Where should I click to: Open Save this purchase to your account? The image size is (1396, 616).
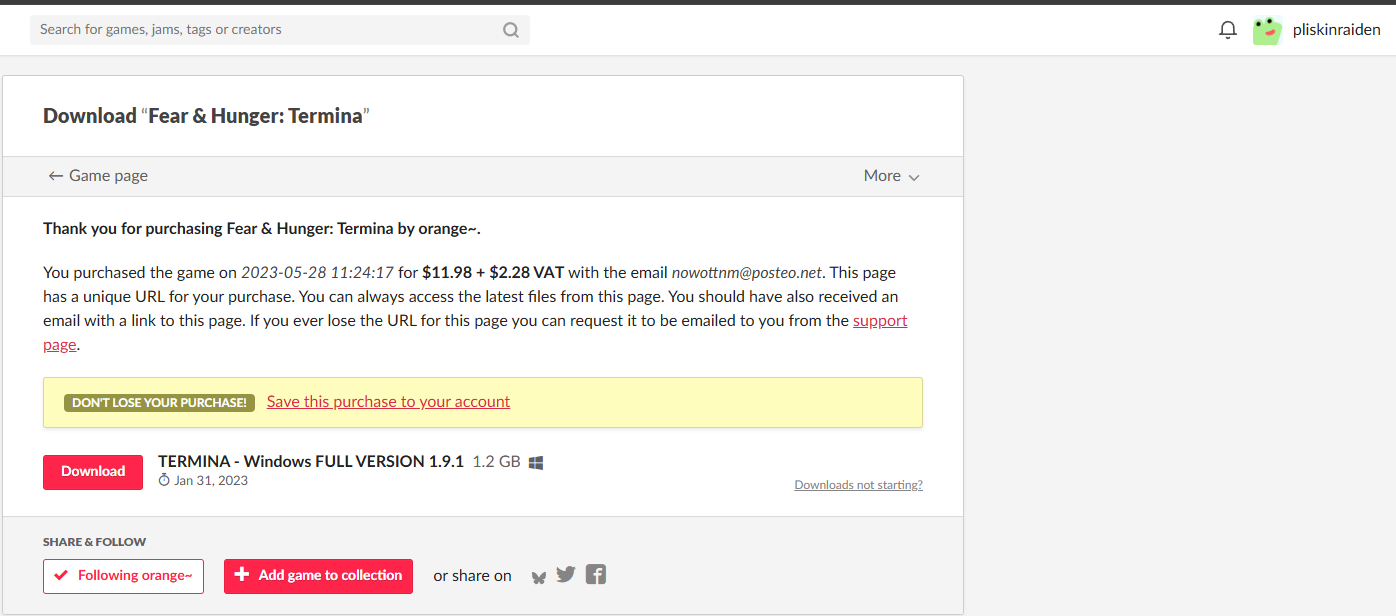click(388, 402)
